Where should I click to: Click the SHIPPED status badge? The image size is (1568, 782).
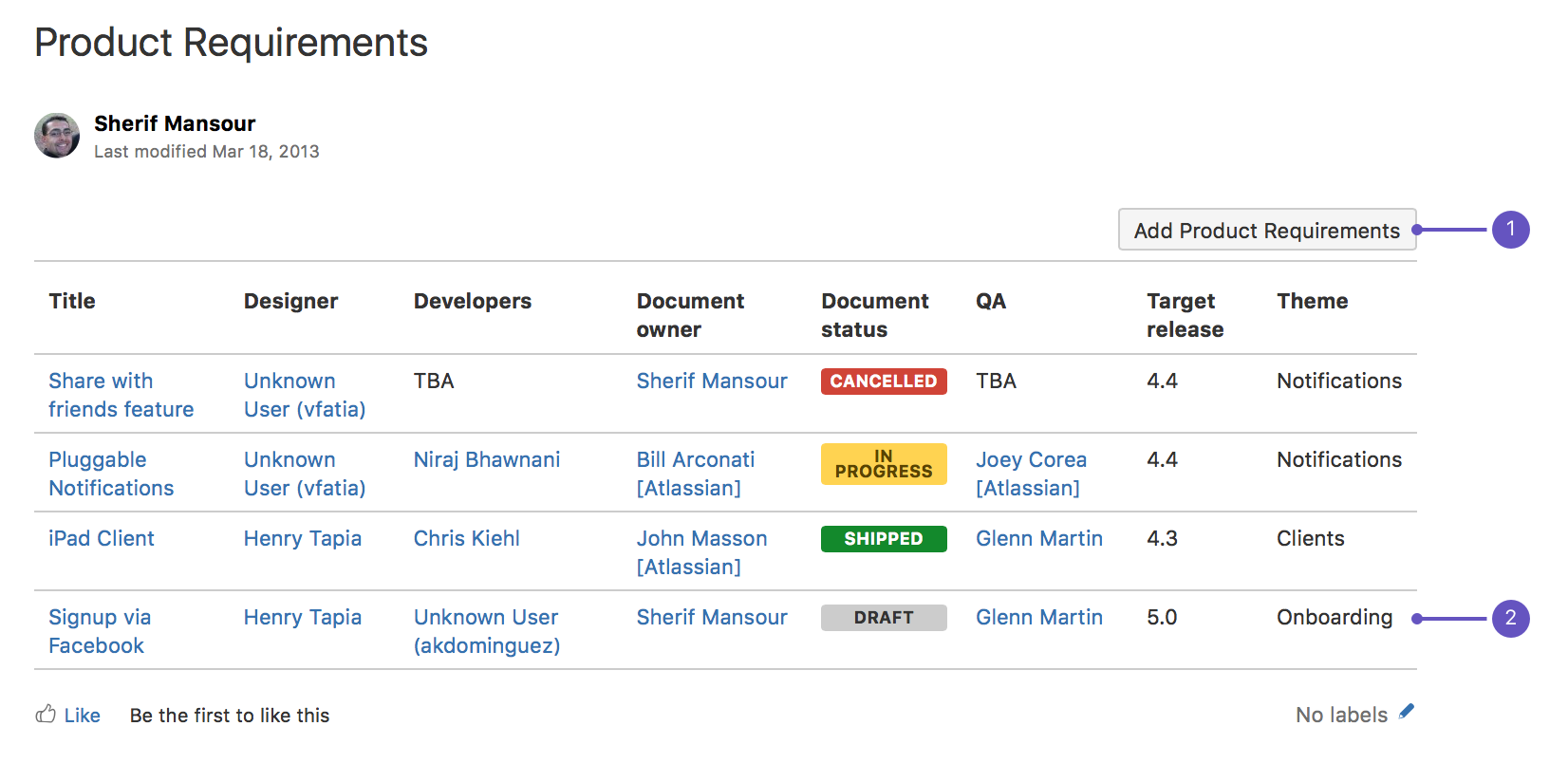(x=884, y=538)
